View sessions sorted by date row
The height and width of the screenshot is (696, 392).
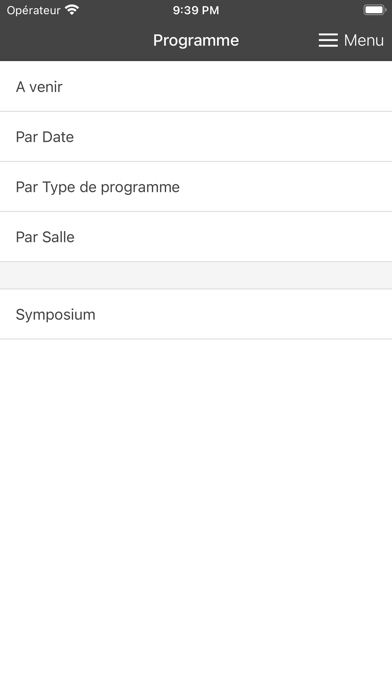tap(196, 137)
